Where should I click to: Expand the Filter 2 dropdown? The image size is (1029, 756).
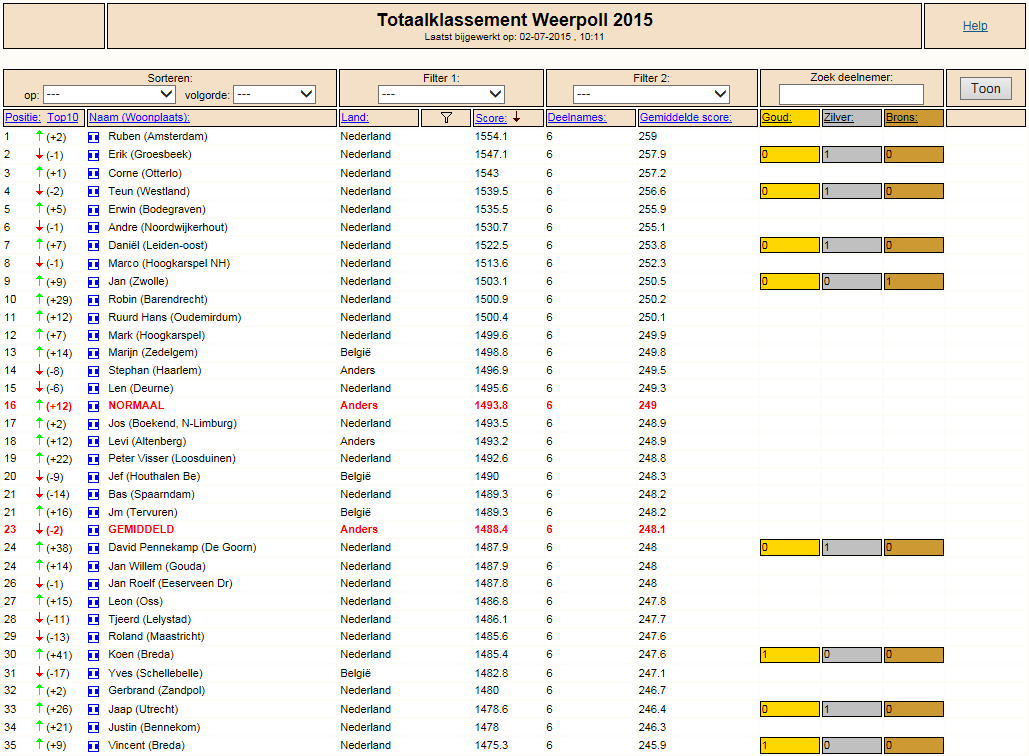[x=651, y=94]
